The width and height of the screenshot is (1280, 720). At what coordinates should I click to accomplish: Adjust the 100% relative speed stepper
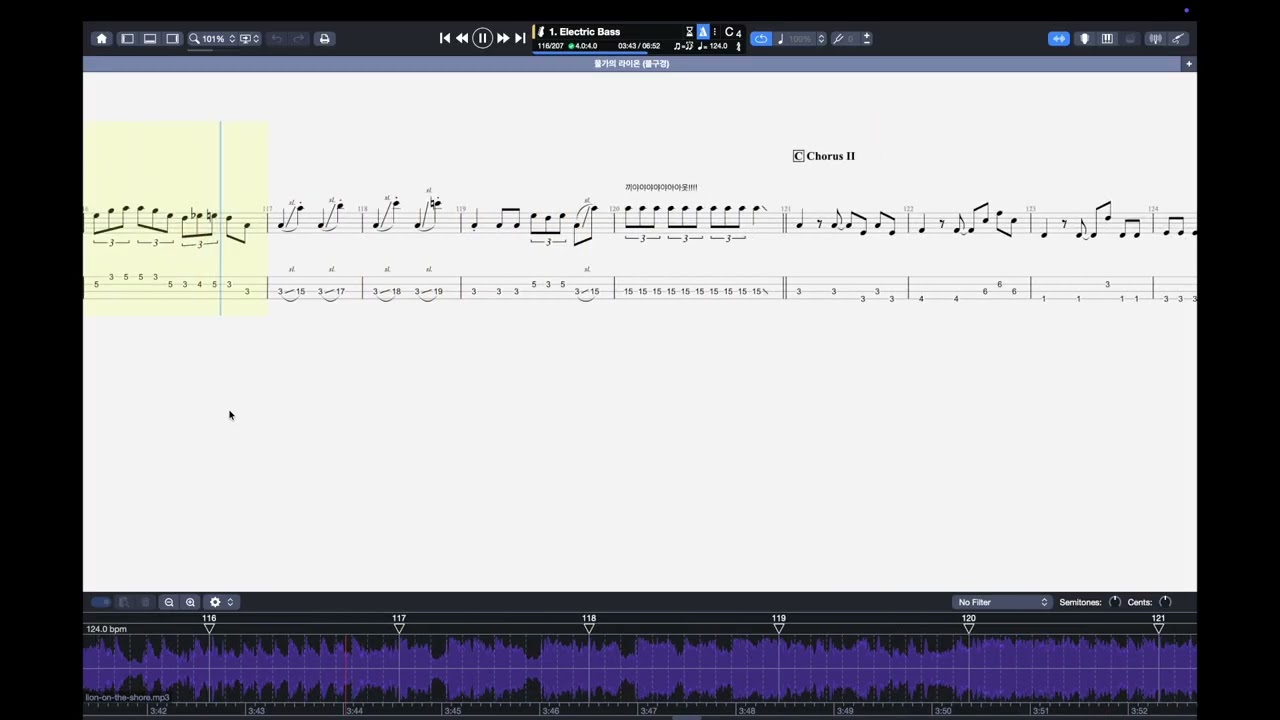[821, 39]
